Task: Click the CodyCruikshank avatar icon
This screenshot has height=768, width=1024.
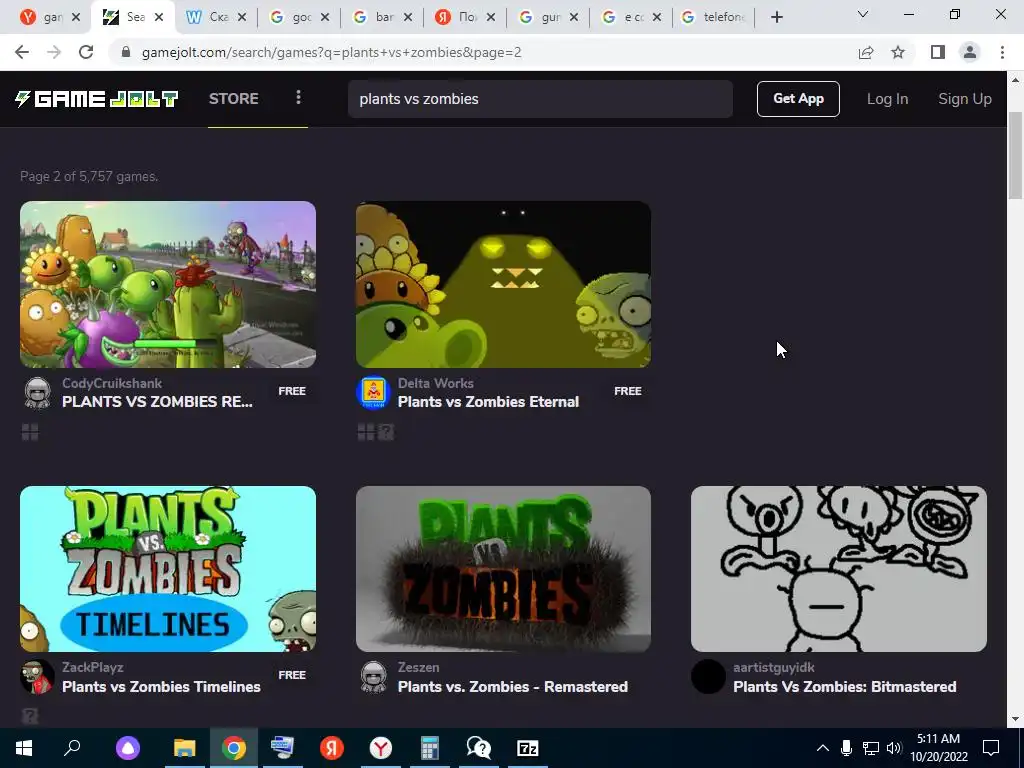Action: (x=37, y=392)
